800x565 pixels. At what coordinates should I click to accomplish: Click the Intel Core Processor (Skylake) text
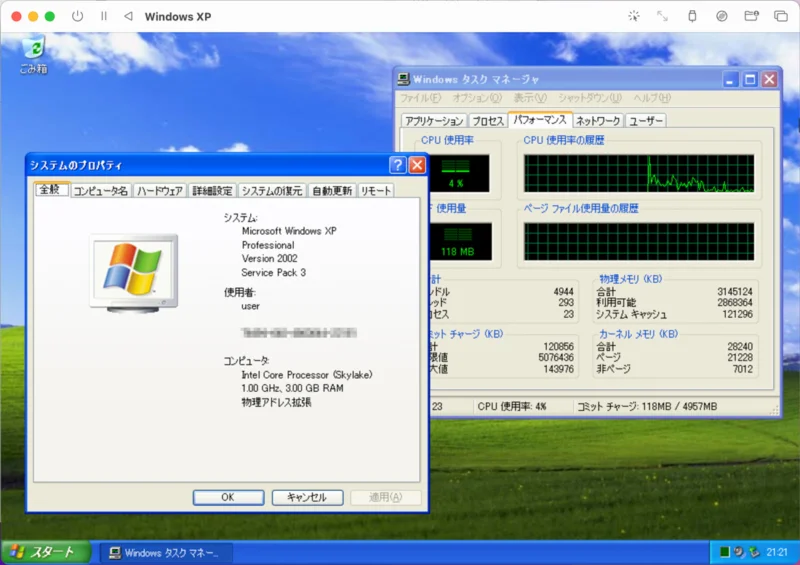[x=307, y=375]
